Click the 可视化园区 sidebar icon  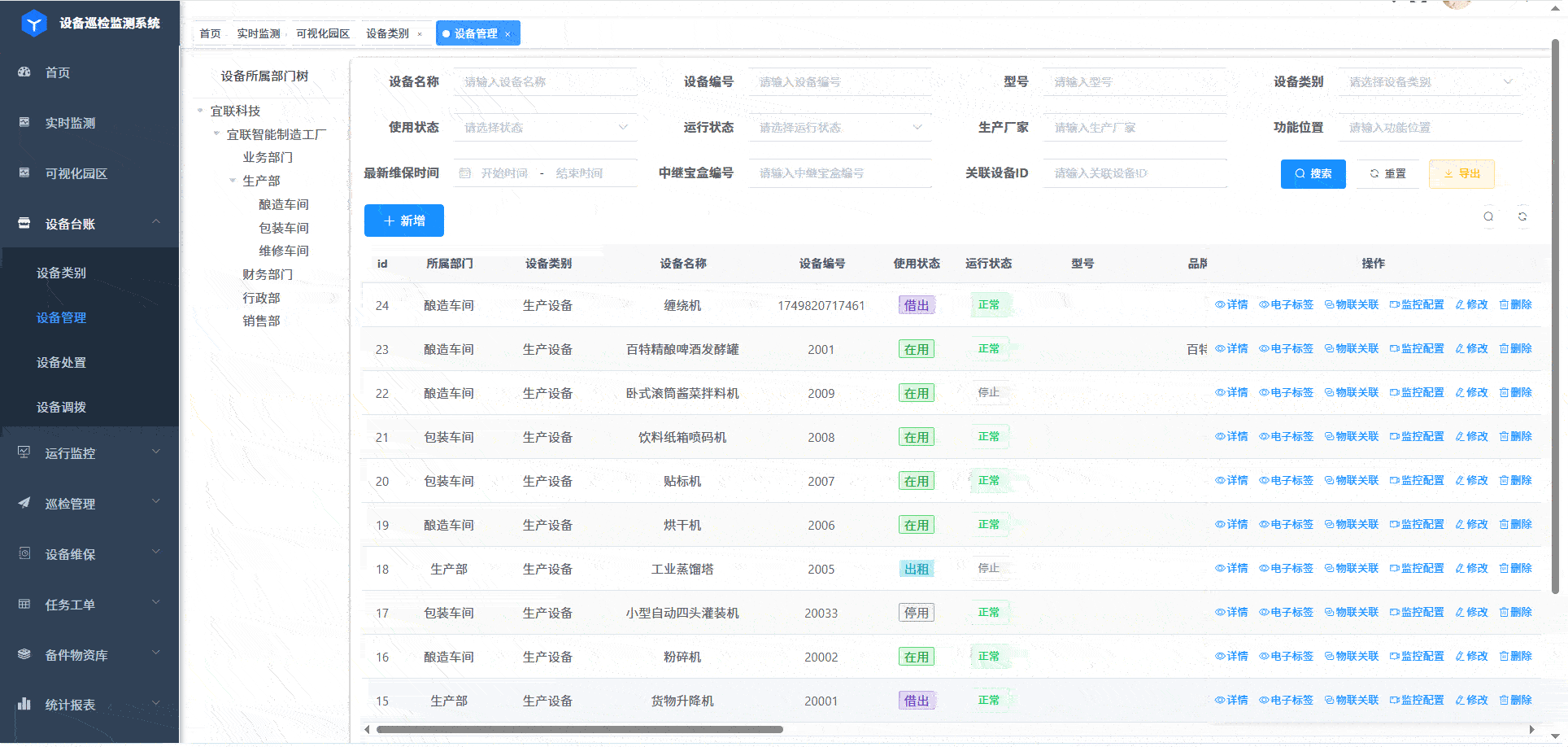pos(24,173)
